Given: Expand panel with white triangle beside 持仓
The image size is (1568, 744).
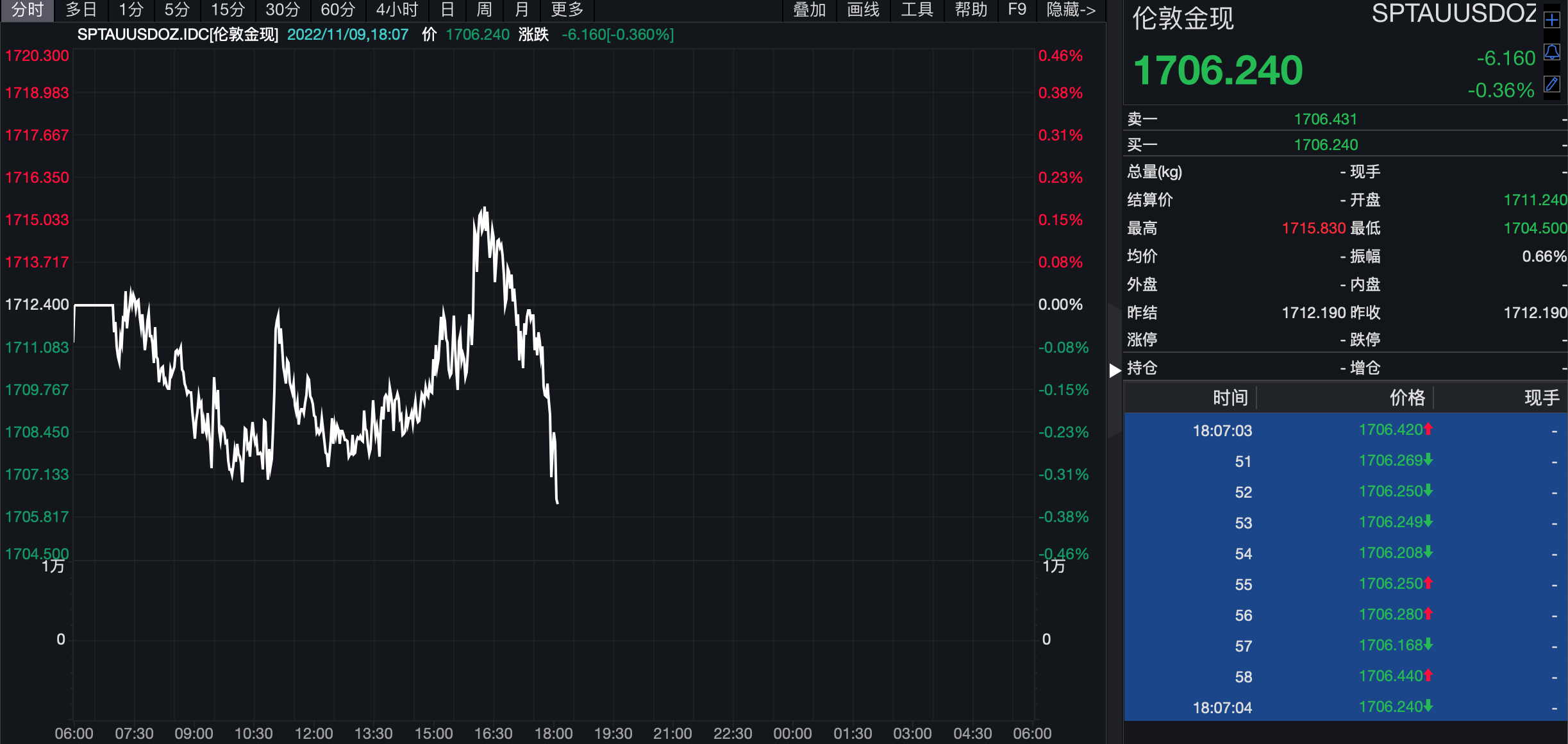Looking at the screenshot, I should pos(1115,370).
